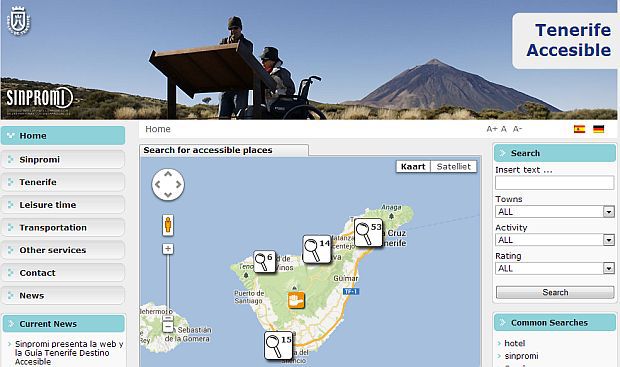Open the Rating dropdown
The image size is (620, 367).
(555, 269)
